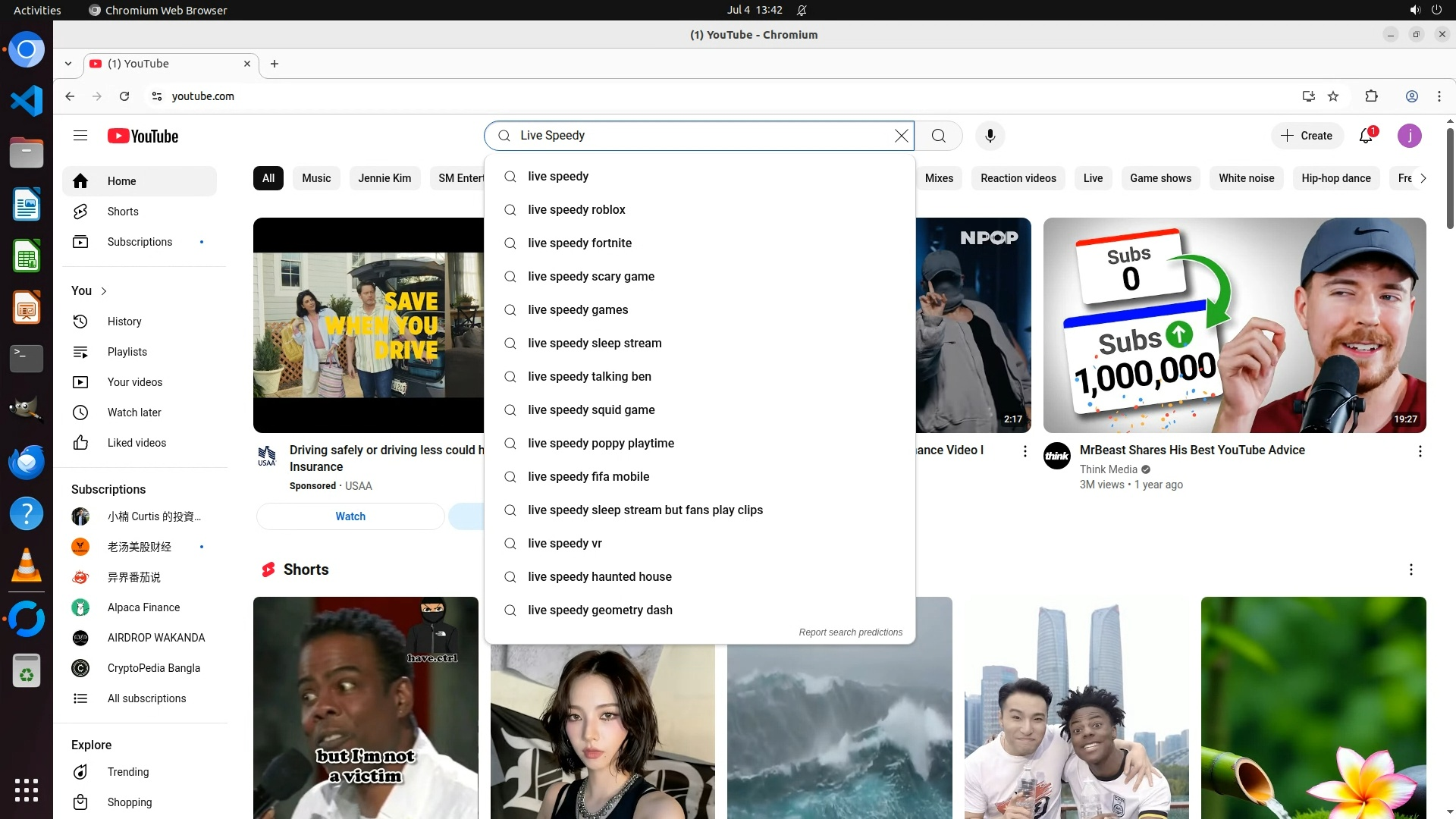Select the Game shows chip
This screenshot has width=1456, height=819.
[1160, 178]
